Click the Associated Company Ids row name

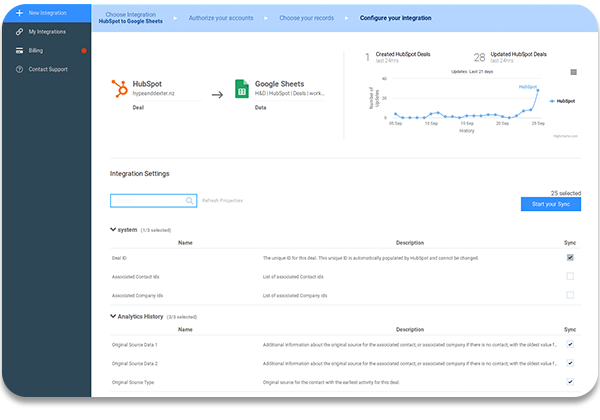click(x=137, y=296)
